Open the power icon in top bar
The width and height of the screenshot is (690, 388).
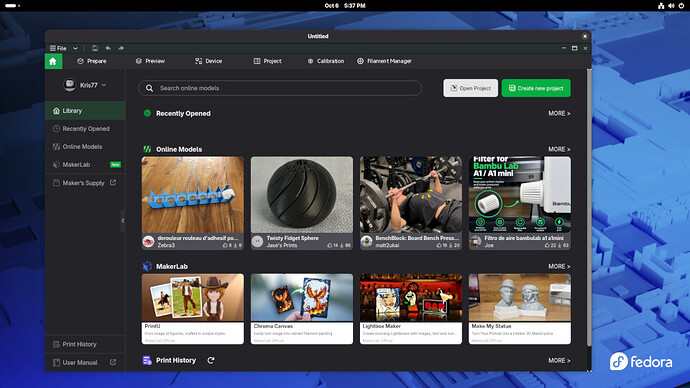click(681, 6)
